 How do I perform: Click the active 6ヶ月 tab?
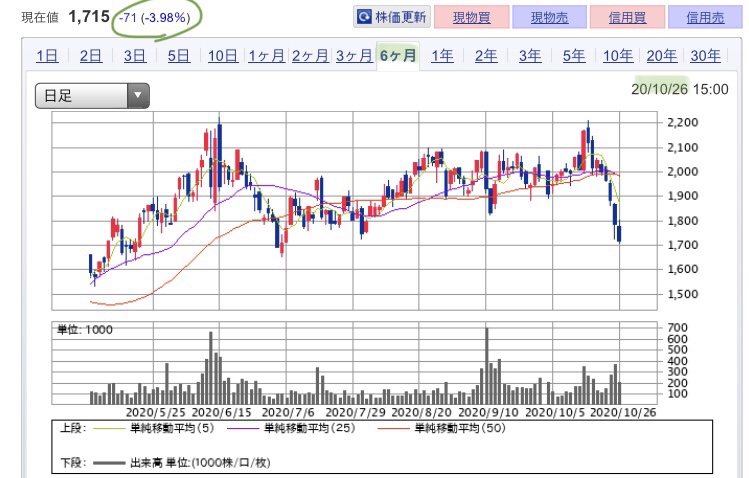(x=398, y=56)
